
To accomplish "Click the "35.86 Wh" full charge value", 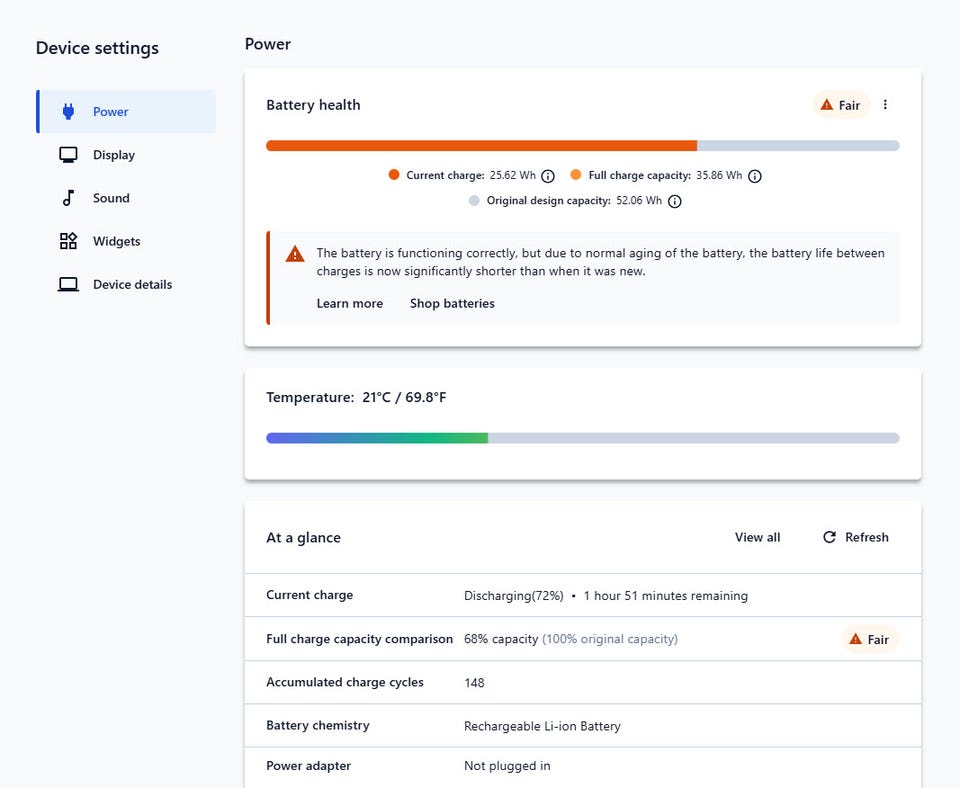I will tap(719, 175).
